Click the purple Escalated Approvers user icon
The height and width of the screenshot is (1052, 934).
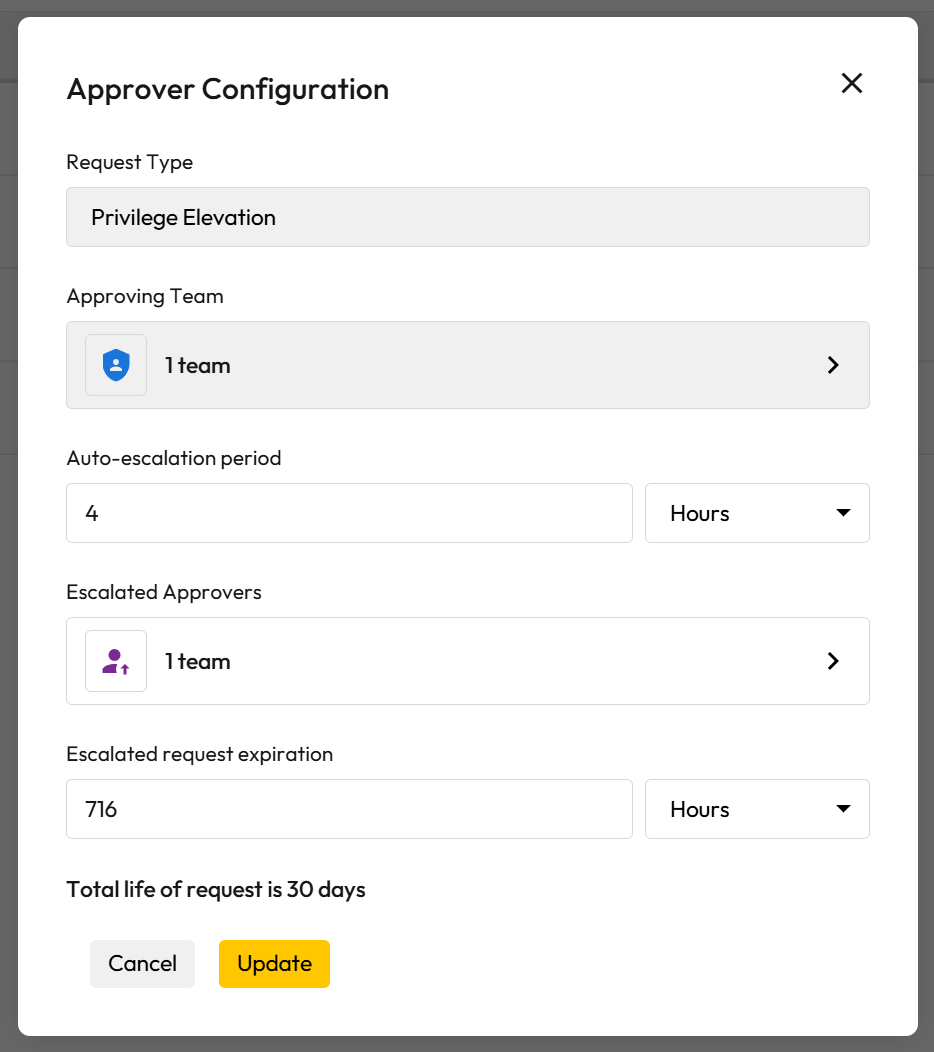coord(116,661)
